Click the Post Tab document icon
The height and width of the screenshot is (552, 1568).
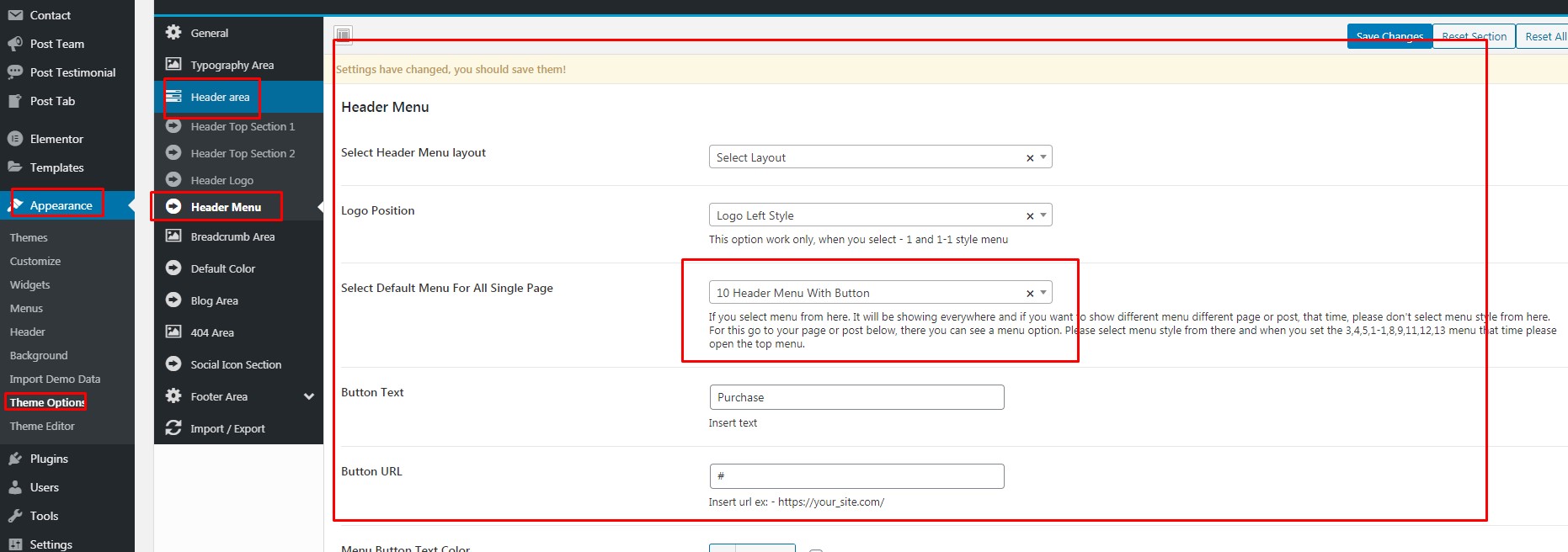pos(15,101)
